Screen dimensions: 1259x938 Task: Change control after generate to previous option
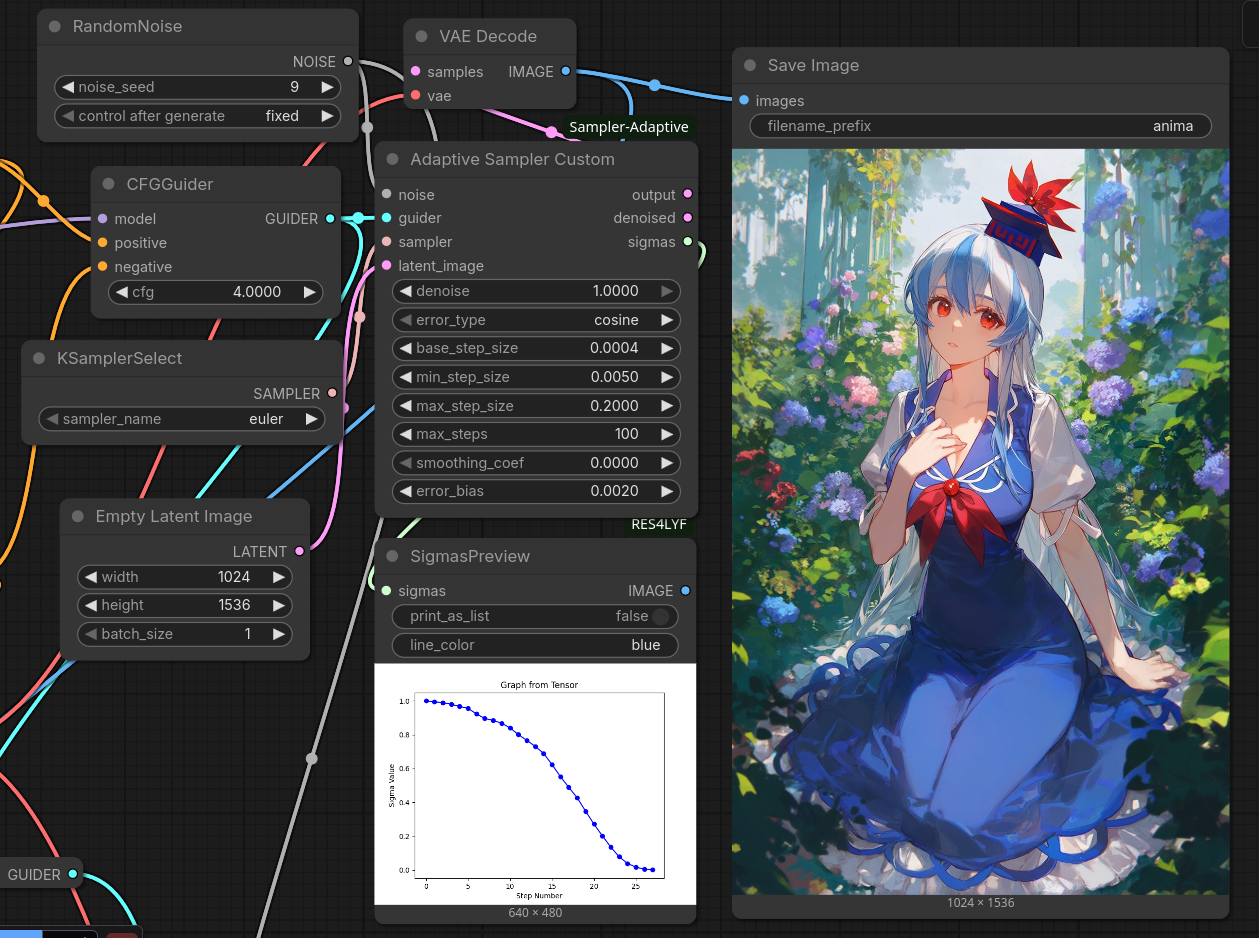[x=67, y=116]
